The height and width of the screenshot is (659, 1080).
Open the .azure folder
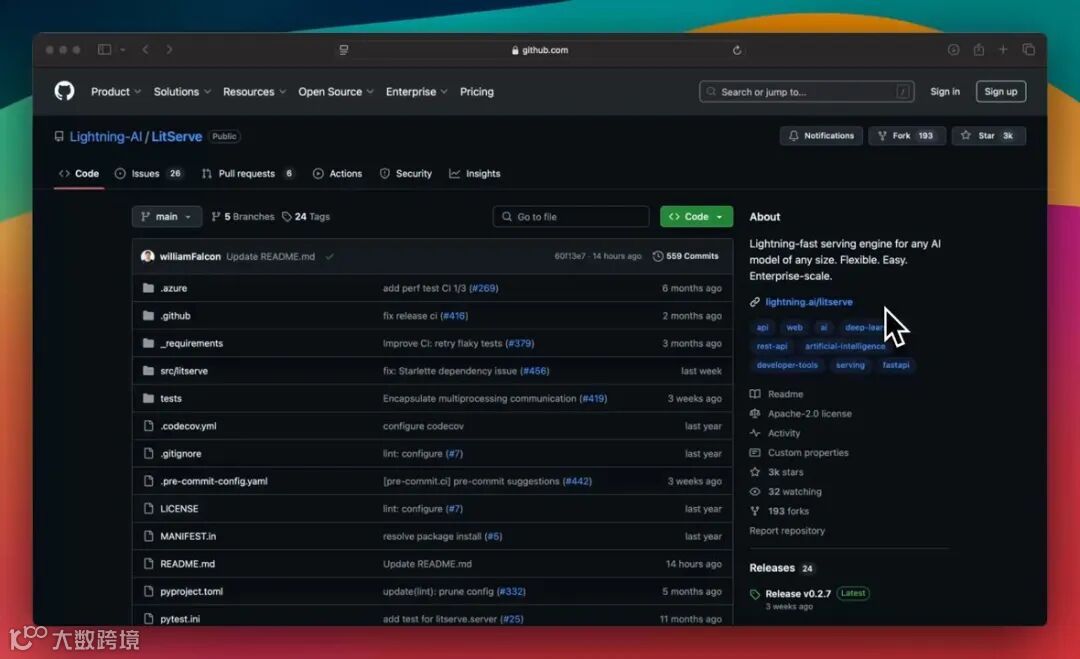[x=174, y=288]
